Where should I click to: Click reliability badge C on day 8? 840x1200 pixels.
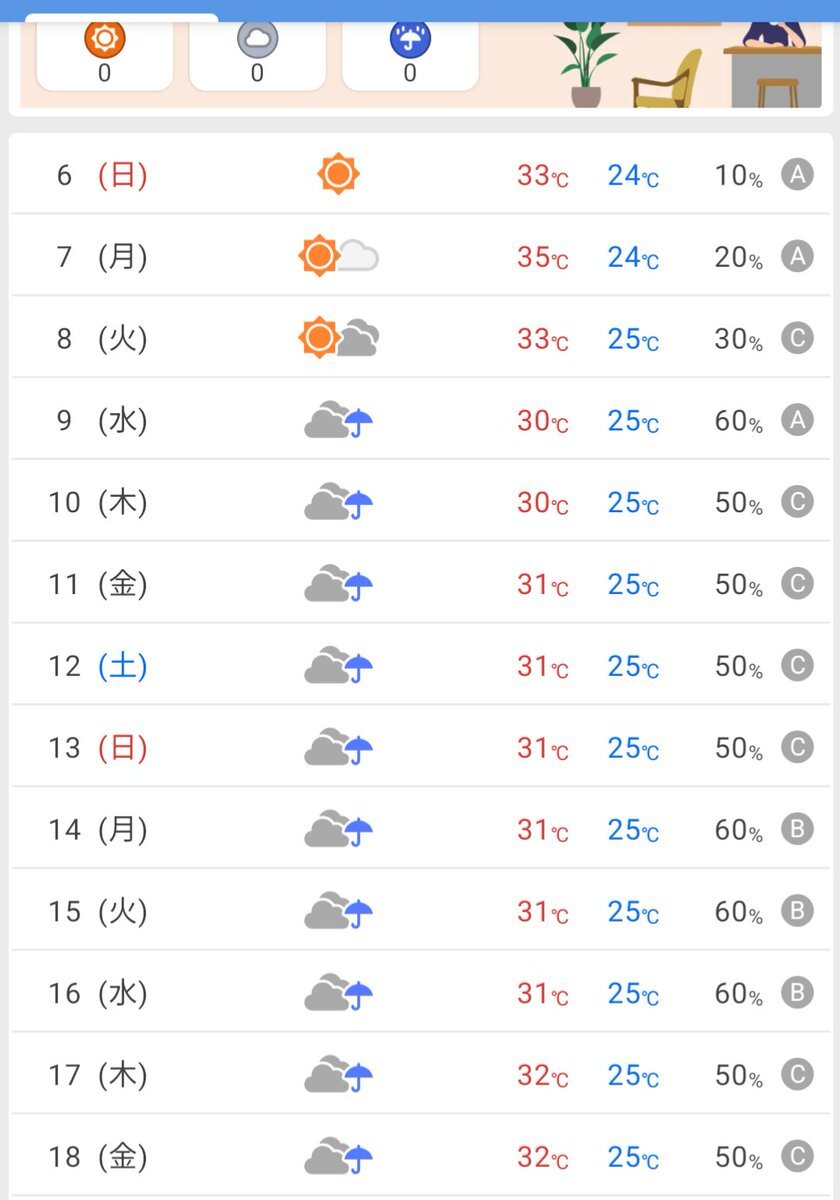pos(797,339)
